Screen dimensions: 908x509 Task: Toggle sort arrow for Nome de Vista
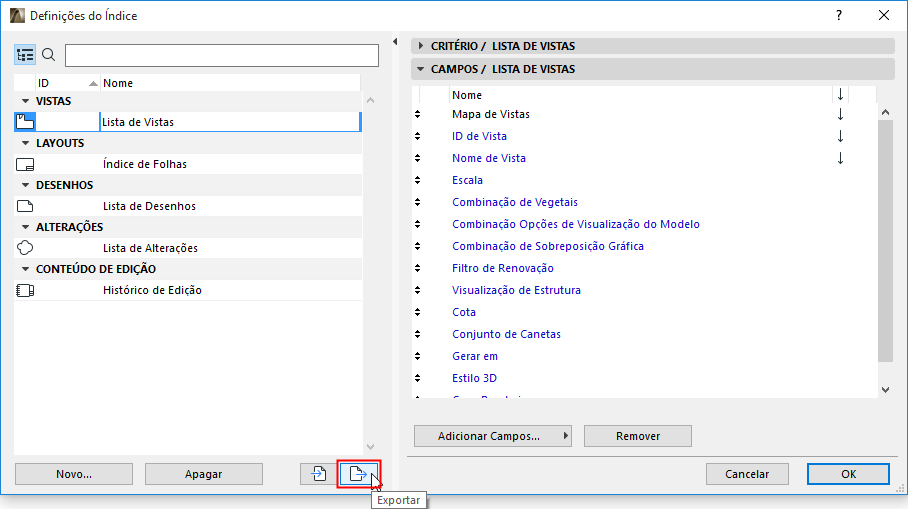[840, 158]
